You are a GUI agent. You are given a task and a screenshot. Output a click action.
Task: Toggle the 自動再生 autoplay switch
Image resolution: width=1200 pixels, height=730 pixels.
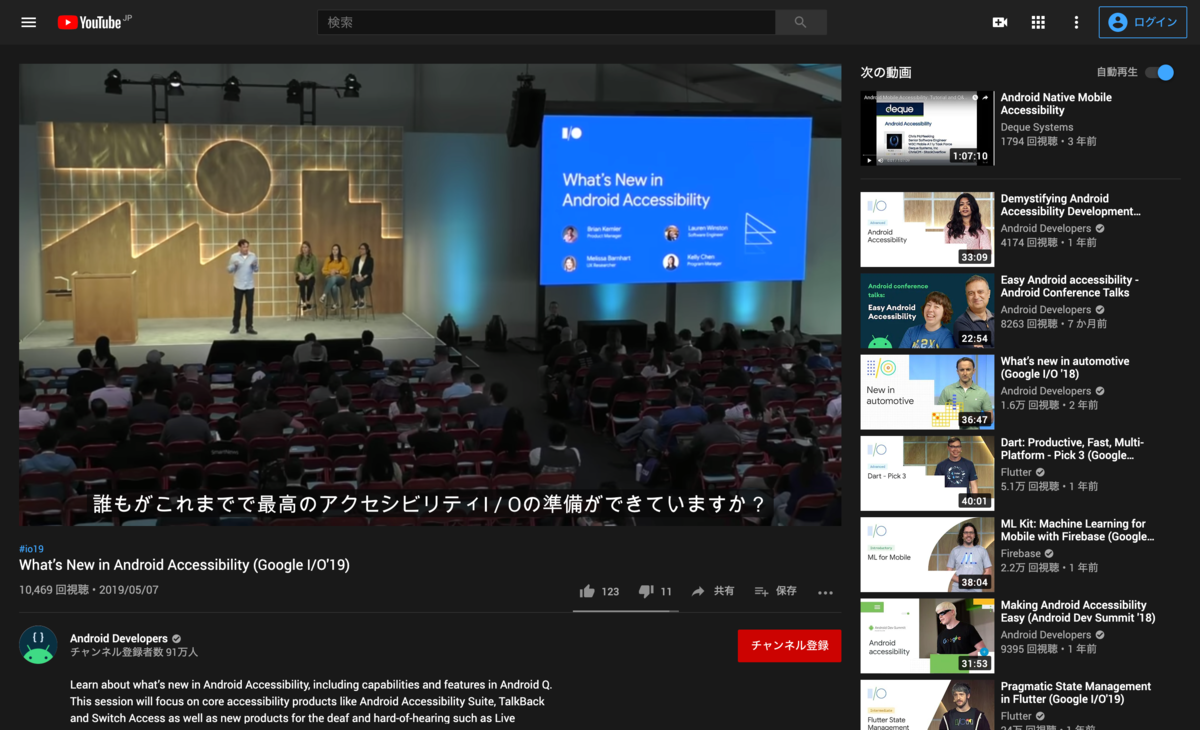[1159, 72]
